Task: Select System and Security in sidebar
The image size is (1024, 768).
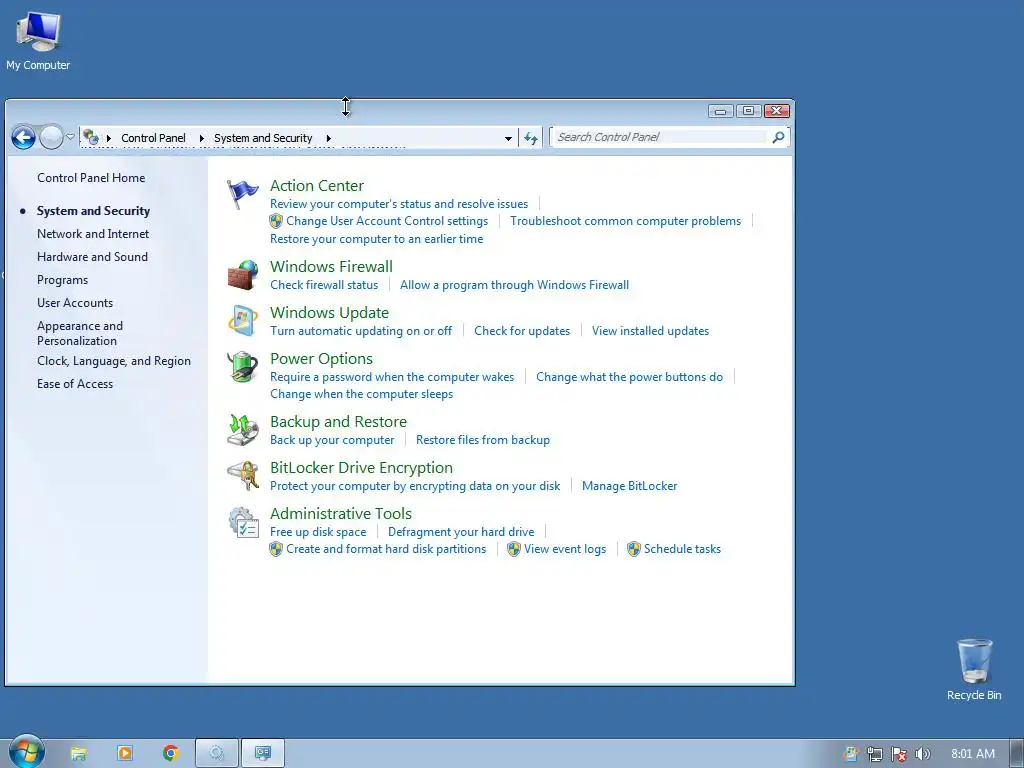Action: click(x=93, y=211)
